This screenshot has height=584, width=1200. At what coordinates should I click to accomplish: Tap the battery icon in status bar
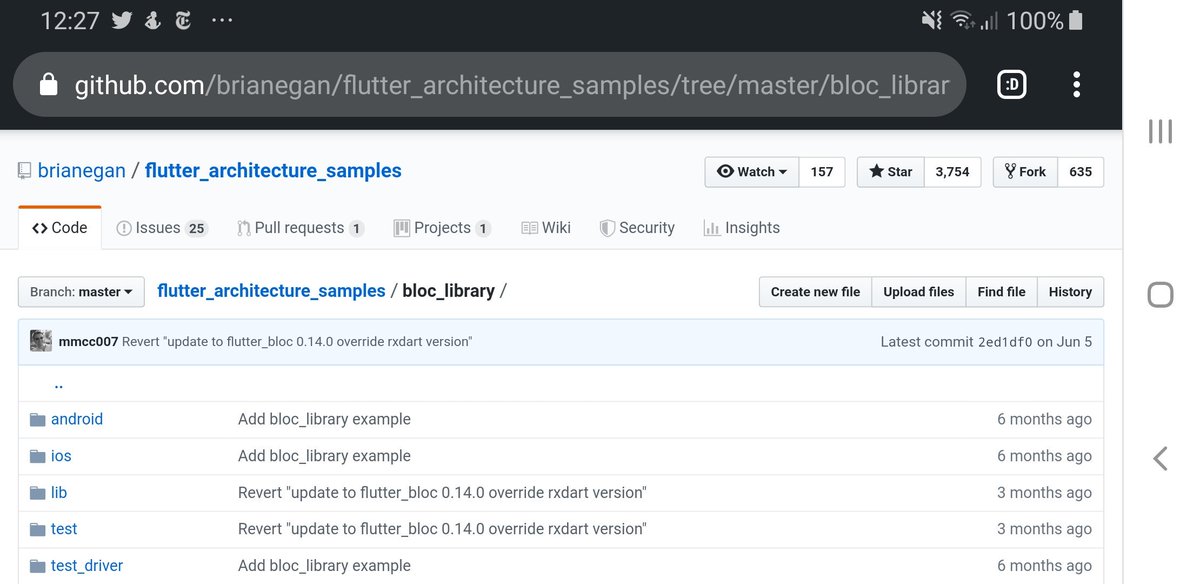click(1076, 20)
